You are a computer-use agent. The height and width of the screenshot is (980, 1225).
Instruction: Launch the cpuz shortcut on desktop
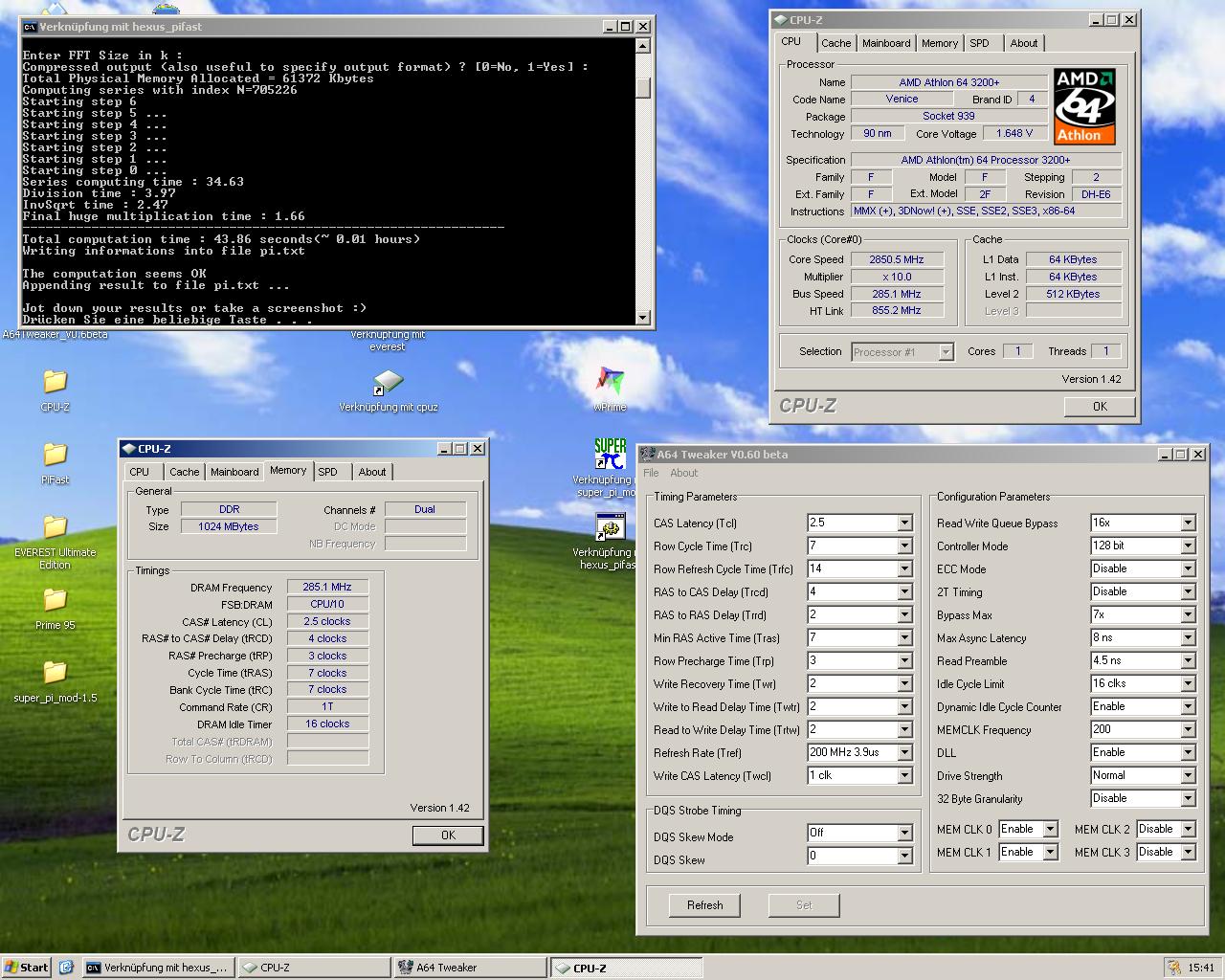tap(388, 382)
